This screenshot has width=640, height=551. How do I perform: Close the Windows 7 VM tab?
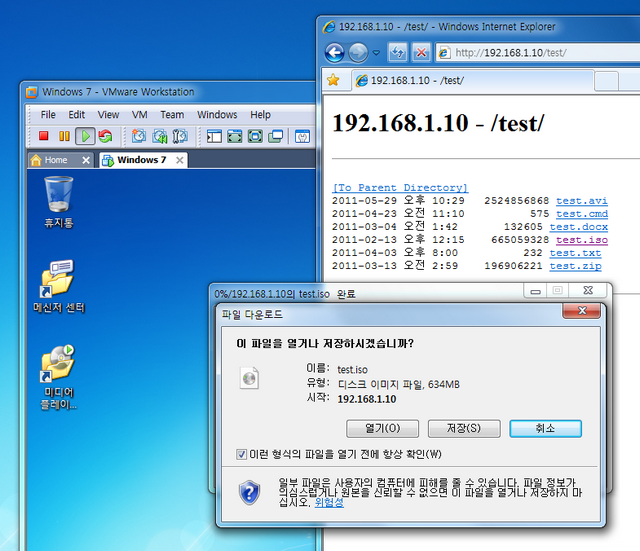[x=180, y=160]
